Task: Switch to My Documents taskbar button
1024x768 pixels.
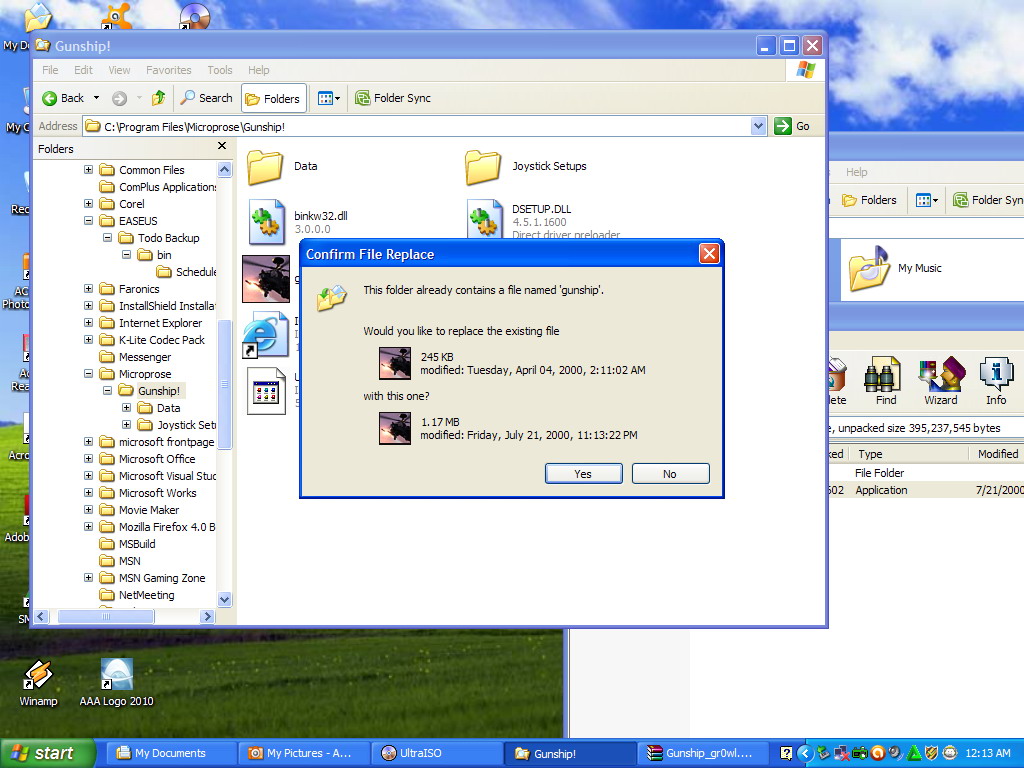Action: tap(170, 754)
